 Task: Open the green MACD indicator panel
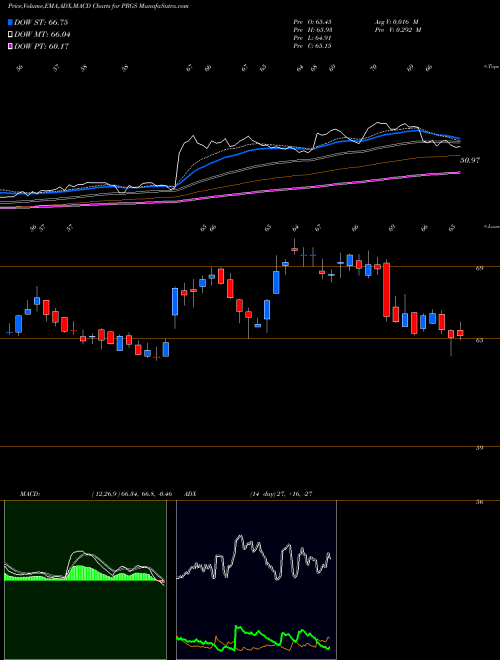pyautogui.click(x=85, y=580)
